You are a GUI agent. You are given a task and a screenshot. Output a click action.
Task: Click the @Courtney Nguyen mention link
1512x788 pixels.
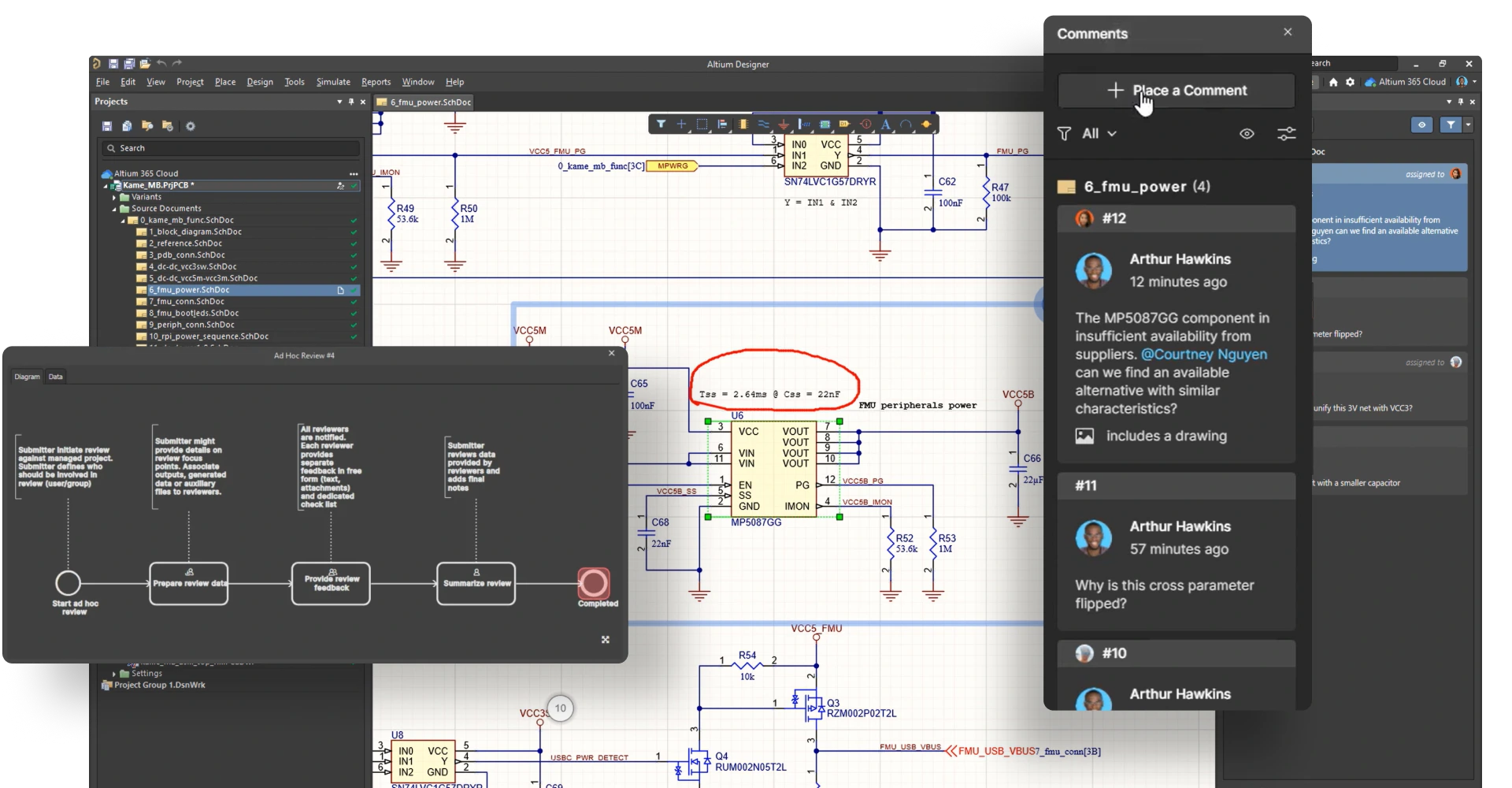pyautogui.click(x=1204, y=355)
